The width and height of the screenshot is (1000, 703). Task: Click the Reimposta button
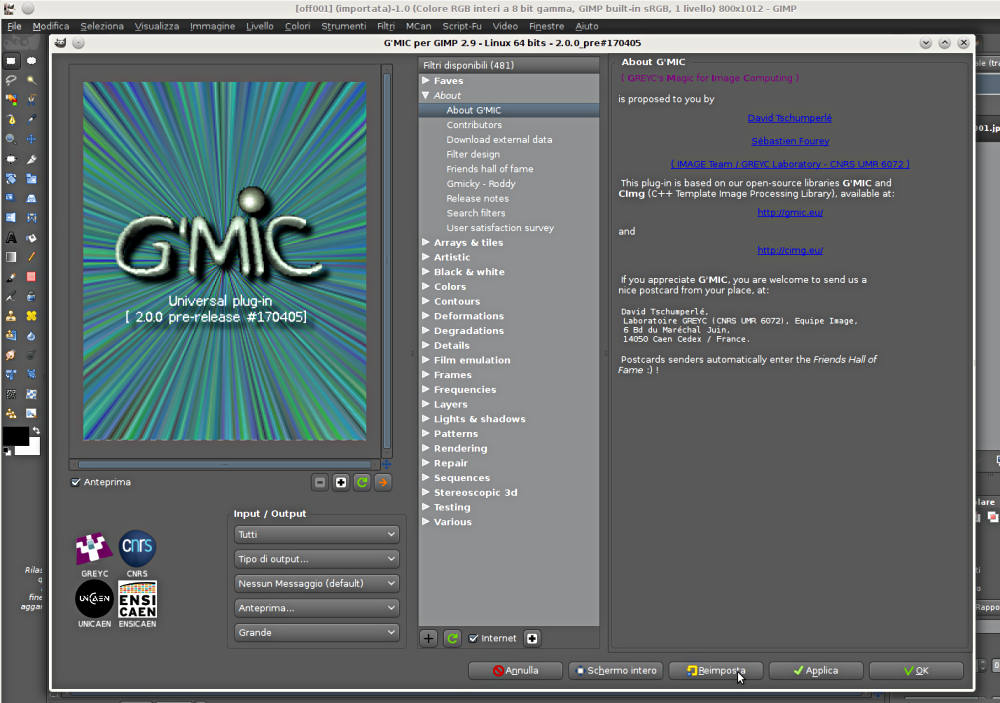[x=716, y=670]
